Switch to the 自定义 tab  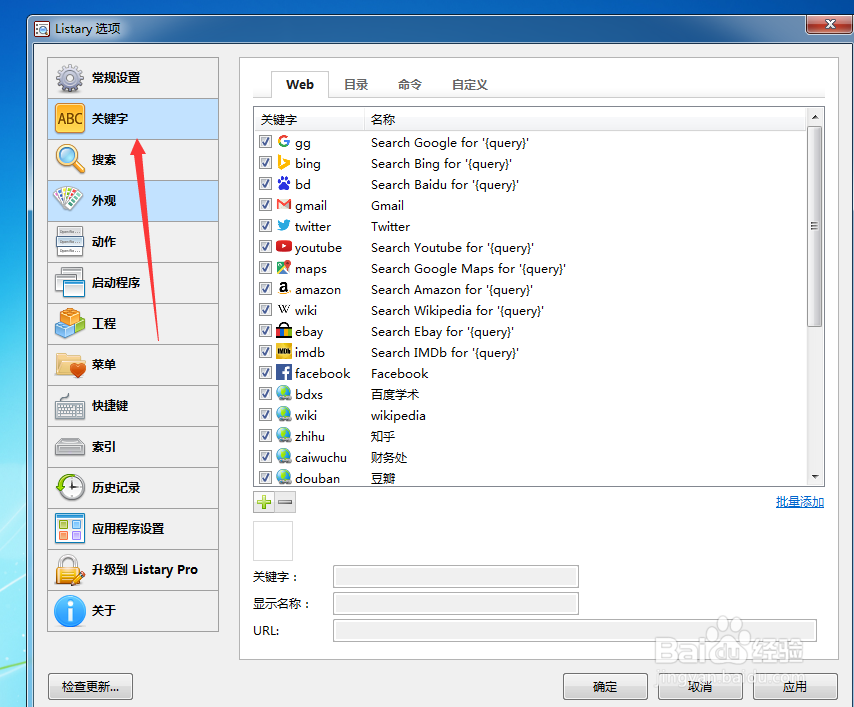(469, 84)
